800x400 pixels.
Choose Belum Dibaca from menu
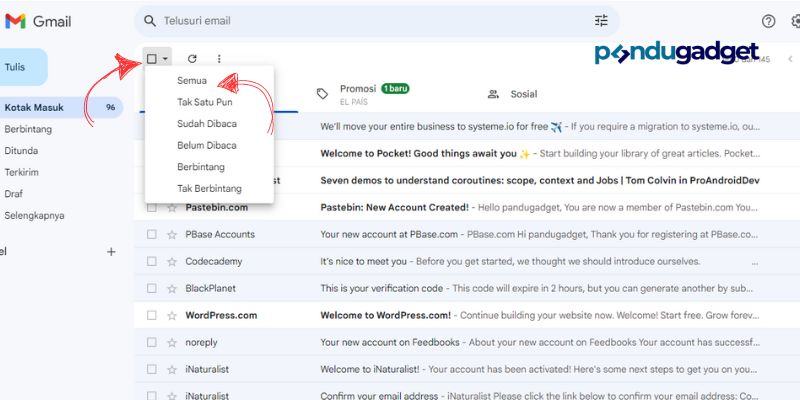[x=209, y=145]
